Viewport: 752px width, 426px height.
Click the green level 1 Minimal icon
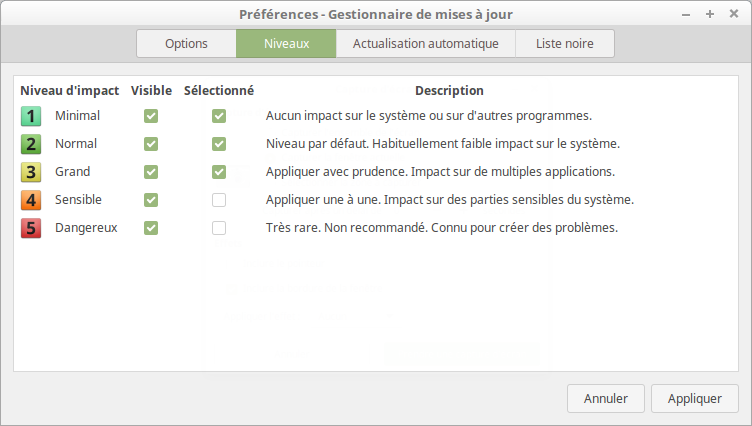coord(31,116)
